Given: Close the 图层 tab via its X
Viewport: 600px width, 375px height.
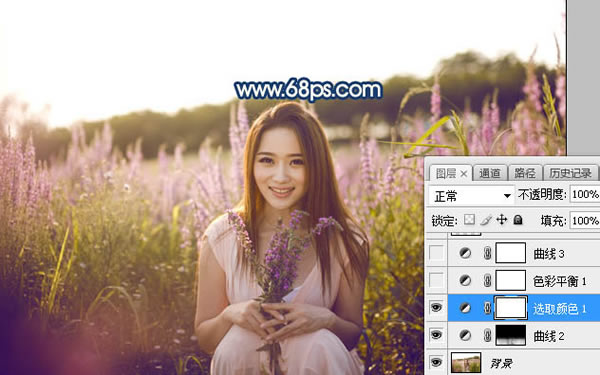Looking at the screenshot, I should click(464, 174).
